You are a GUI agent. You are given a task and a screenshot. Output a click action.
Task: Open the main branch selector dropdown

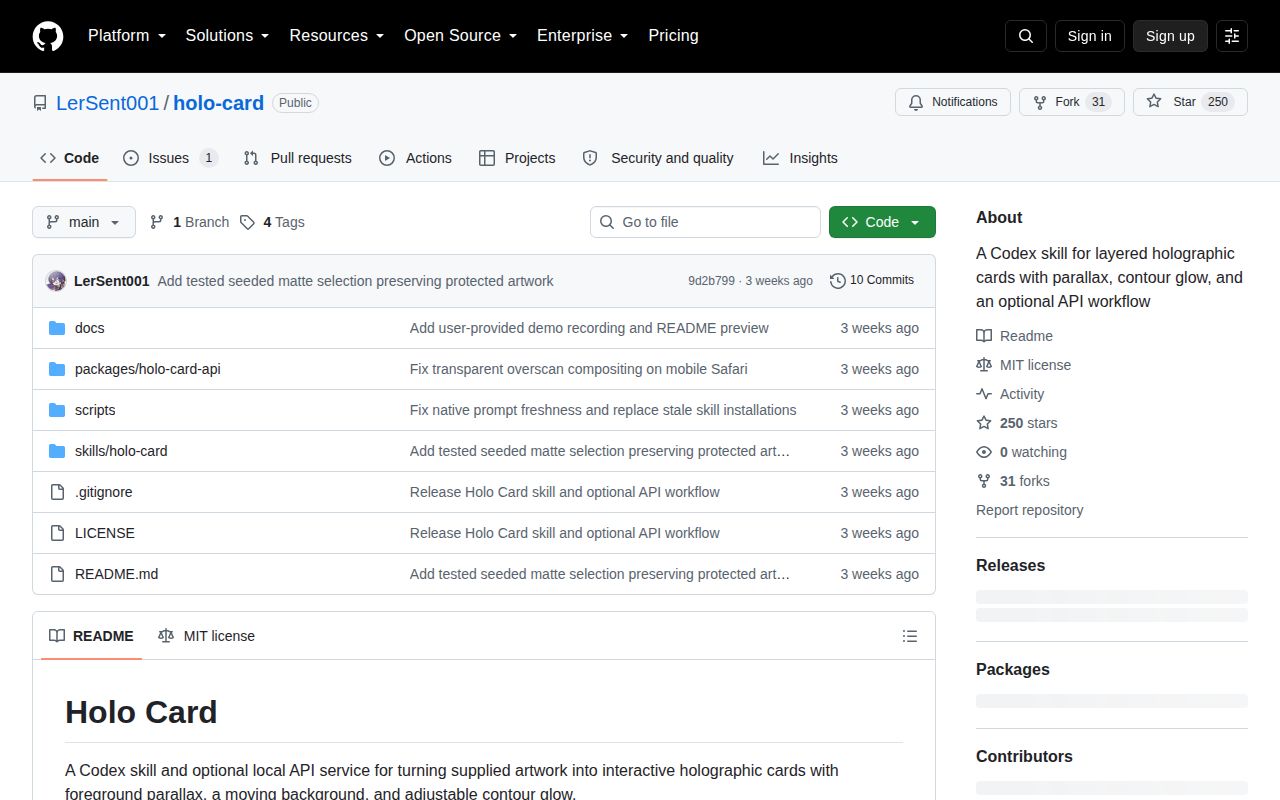(84, 222)
